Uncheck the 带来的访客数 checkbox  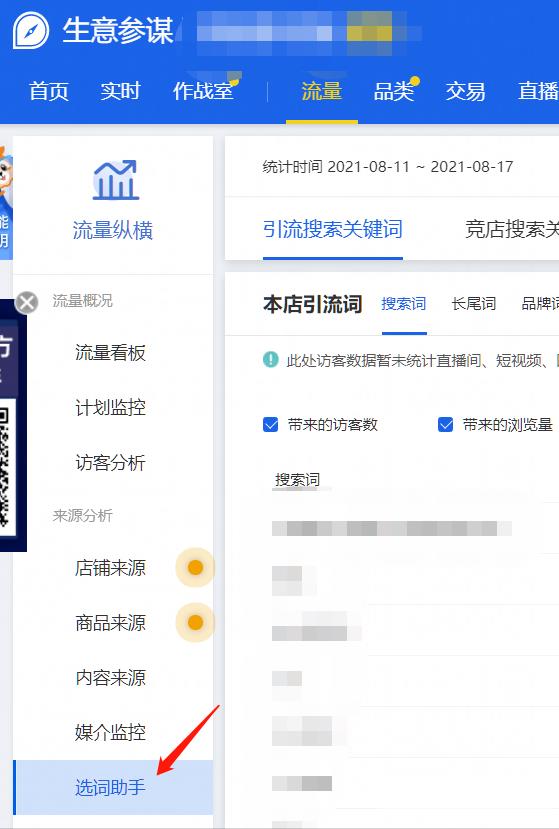click(270, 425)
